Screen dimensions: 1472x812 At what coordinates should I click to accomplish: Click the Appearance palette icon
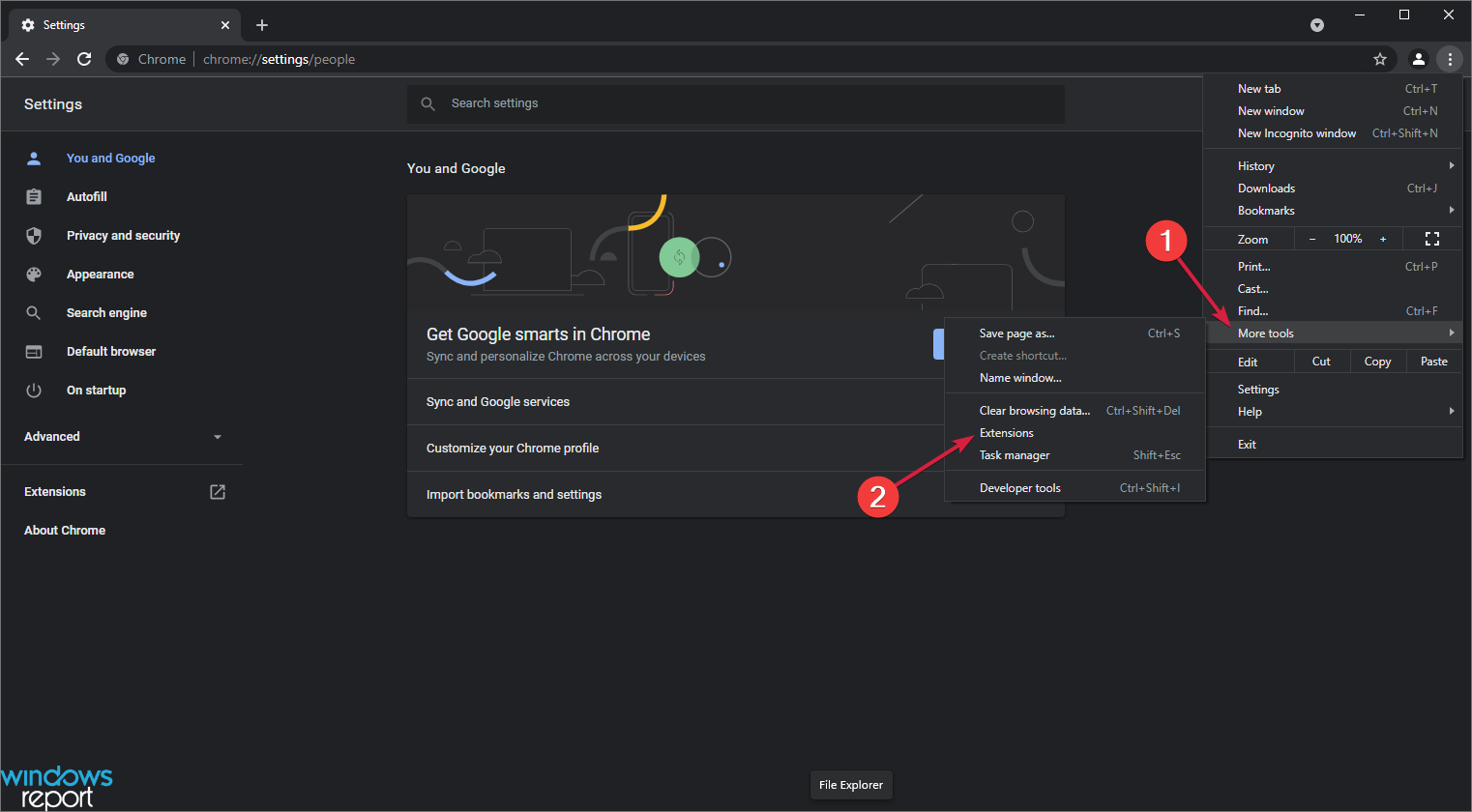(34, 274)
